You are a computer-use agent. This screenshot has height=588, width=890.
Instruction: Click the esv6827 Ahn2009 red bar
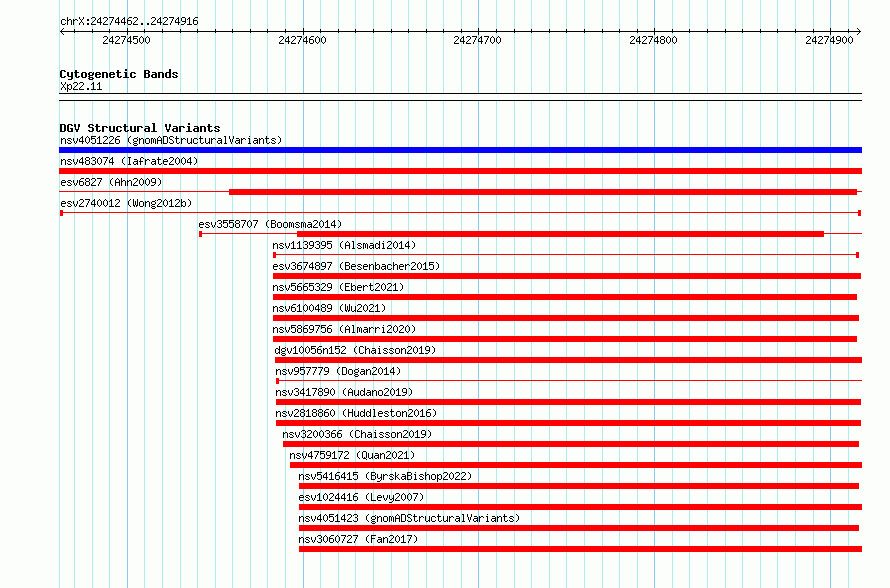(543, 192)
